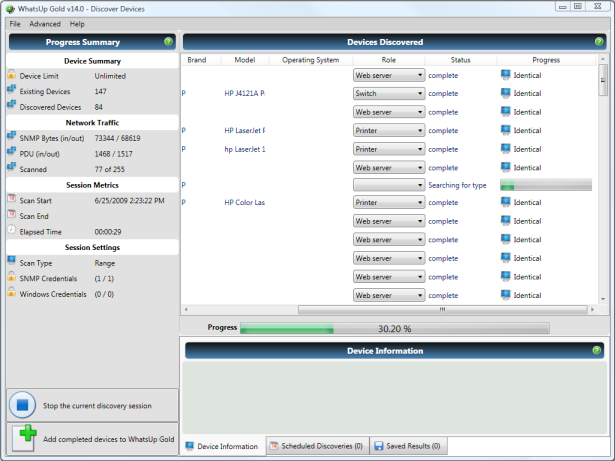Click the Device Limit warning icon

[x=11, y=75]
